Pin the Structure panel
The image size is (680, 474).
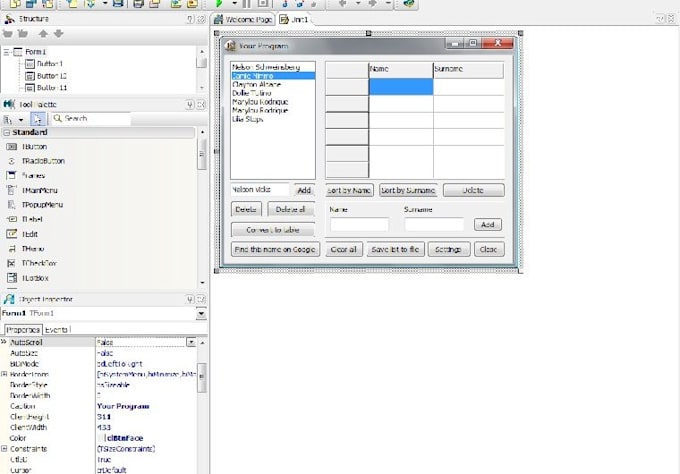coord(190,19)
